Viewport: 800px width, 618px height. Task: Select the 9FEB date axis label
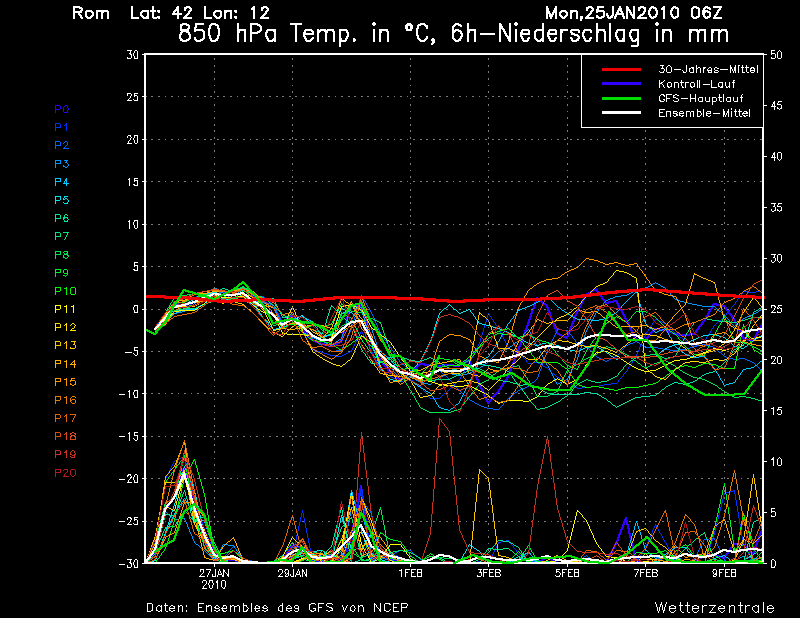pos(725,574)
